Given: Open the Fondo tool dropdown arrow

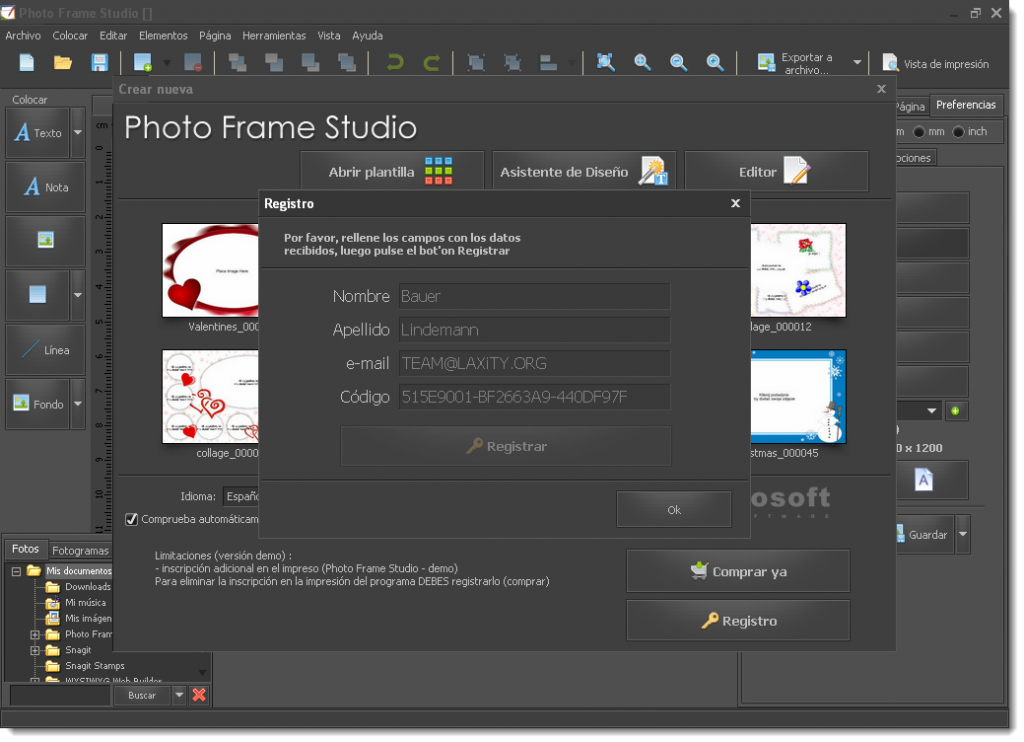Looking at the screenshot, I should [78, 404].
